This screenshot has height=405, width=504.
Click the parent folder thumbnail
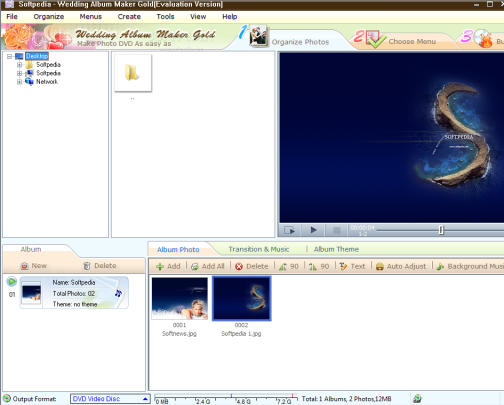pos(133,73)
